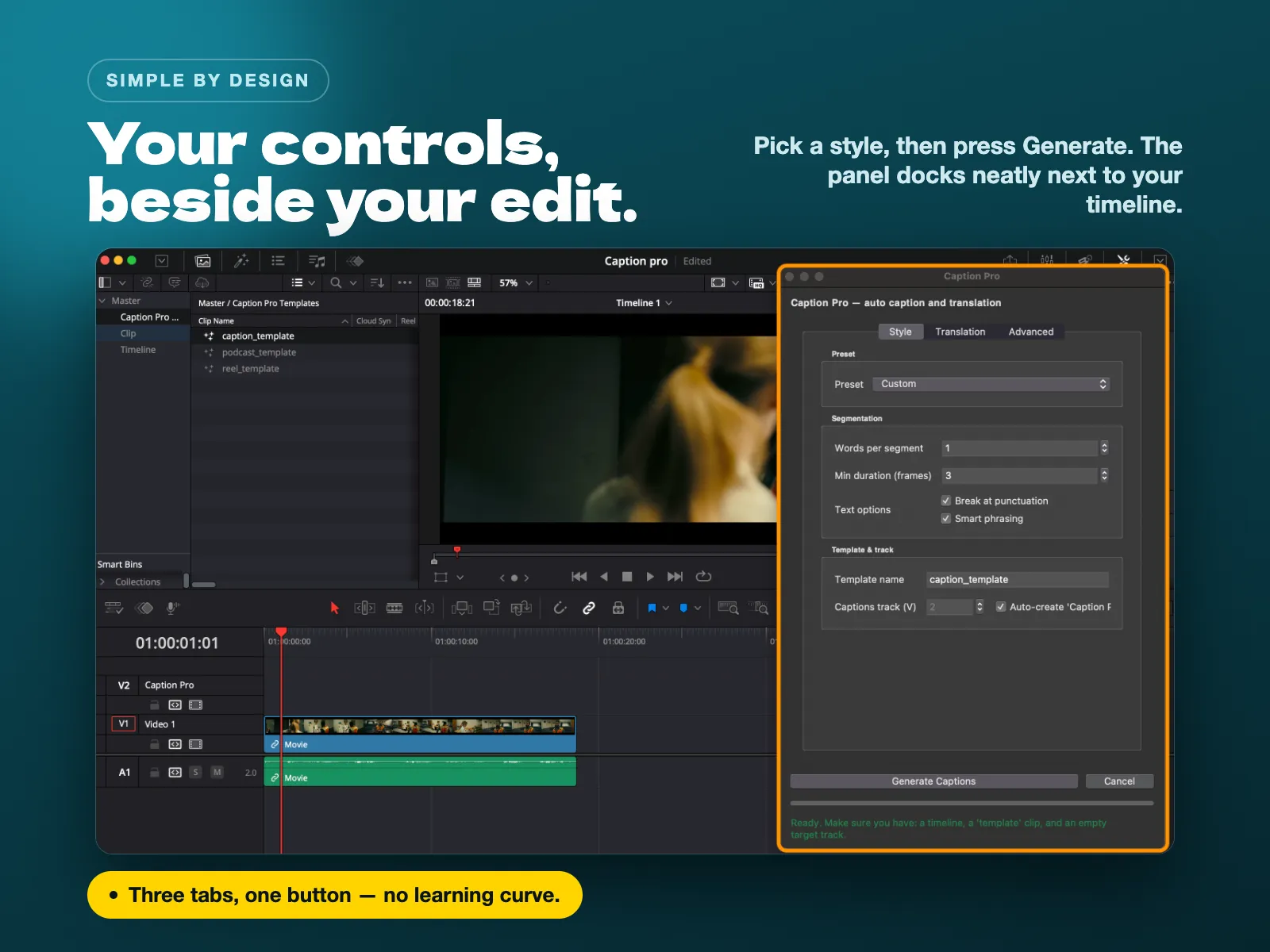This screenshot has width=1270, height=952.
Task: Open the three-dot options menu in media pool
Action: pyautogui.click(x=405, y=282)
